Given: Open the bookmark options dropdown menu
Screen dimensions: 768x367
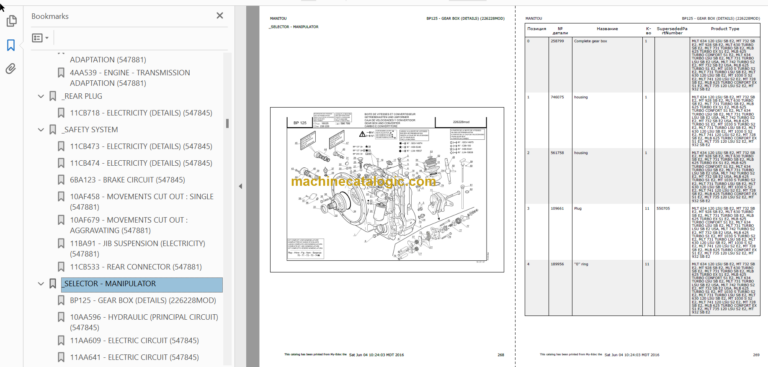Looking at the screenshot, I should pyautogui.click(x=40, y=38).
